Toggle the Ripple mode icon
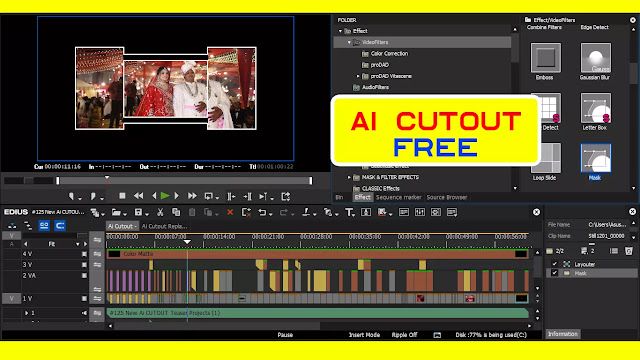The width and height of the screenshot is (640, 360). tap(28, 226)
